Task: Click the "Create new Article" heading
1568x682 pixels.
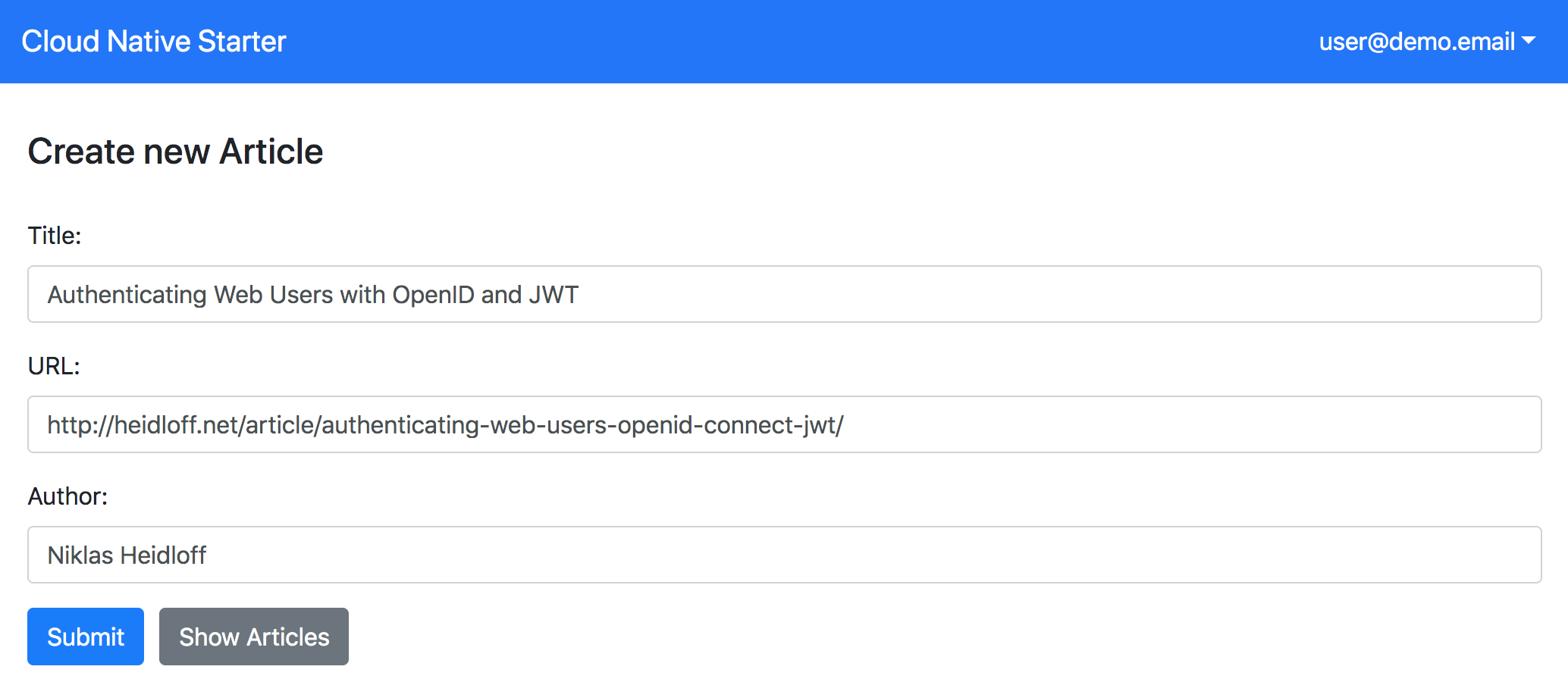Action: coord(176,152)
